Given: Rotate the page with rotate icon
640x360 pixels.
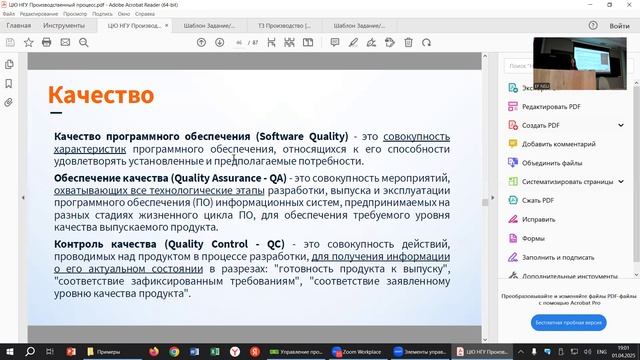Looking at the screenshot, I should coord(427,42).
